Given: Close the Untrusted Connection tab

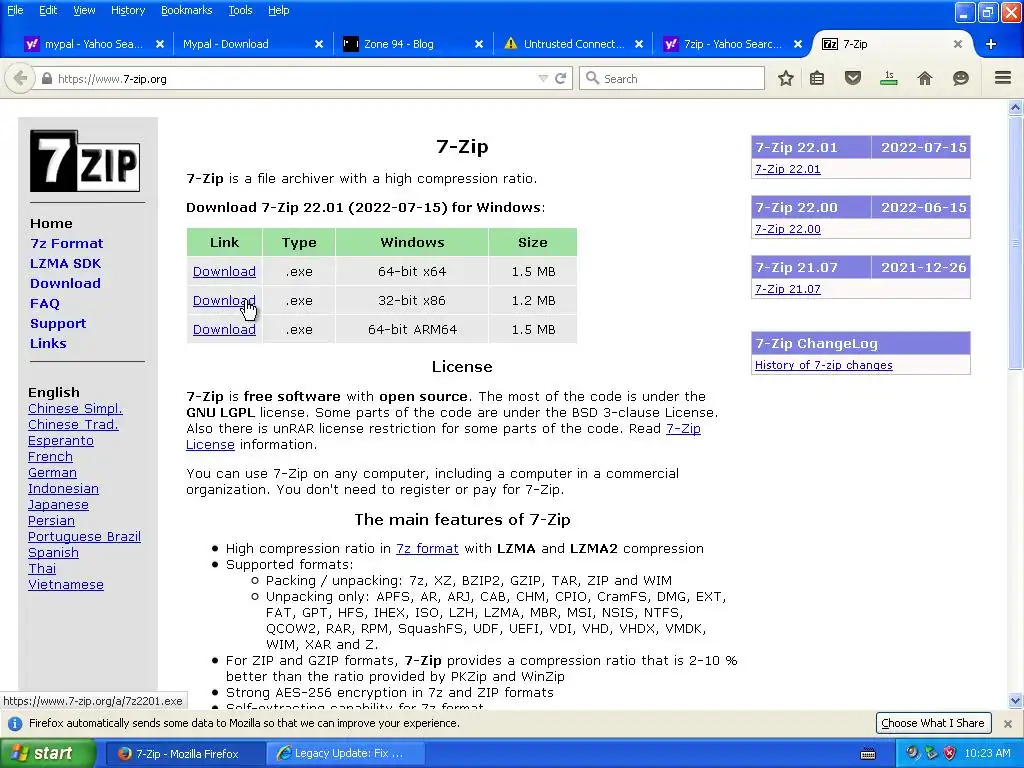Looking at the screenshot, I should pos(639,44).
